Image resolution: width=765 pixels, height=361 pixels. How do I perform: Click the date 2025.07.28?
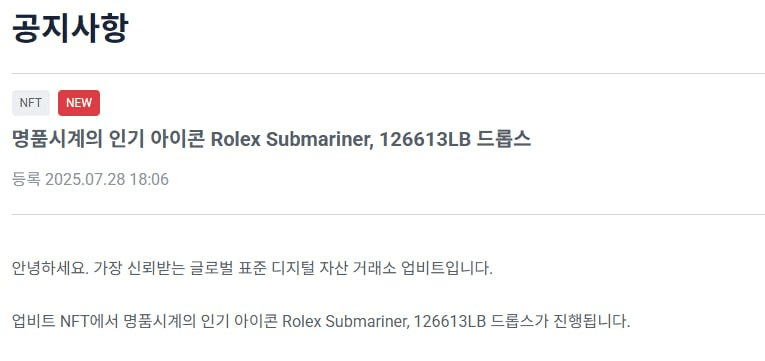click(85, 180)
